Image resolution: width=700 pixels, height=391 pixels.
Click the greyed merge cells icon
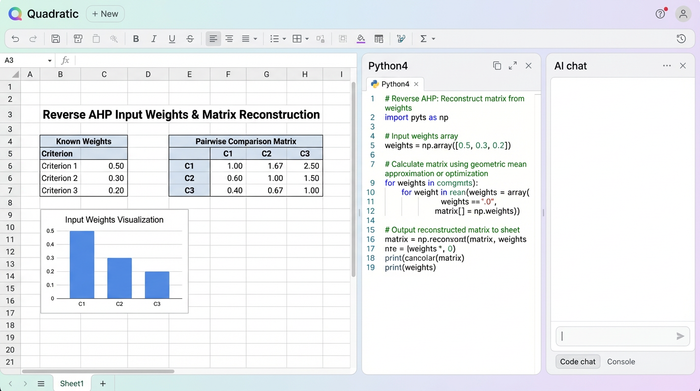coord(343,39)
